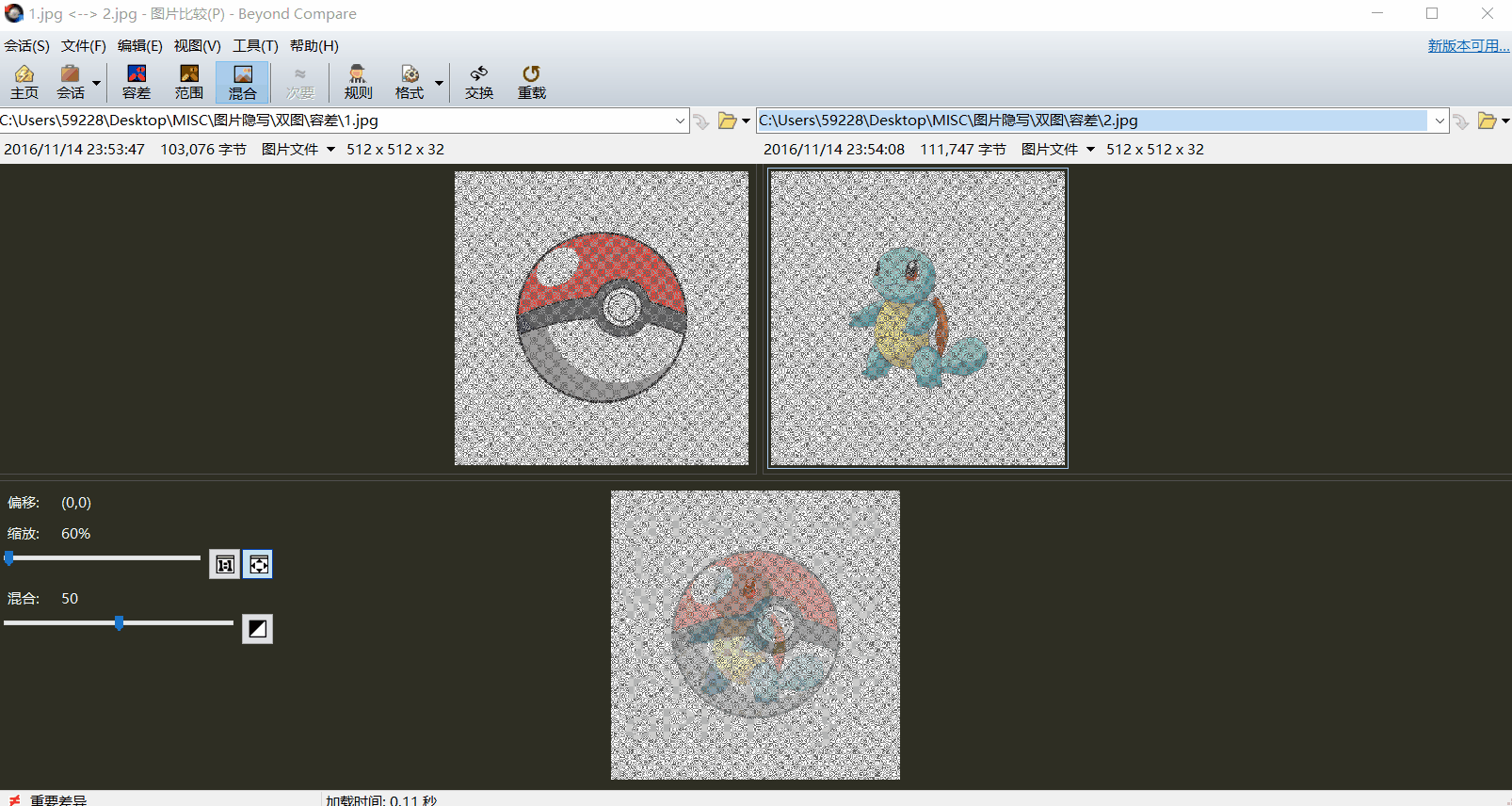
Task: Select the 混合 (Blend) comparison mode
Action: click(x=242, y=82)
